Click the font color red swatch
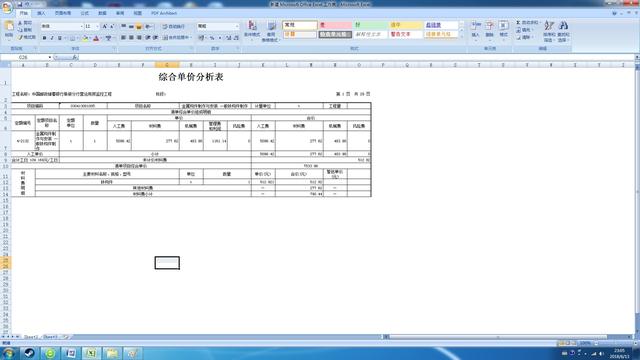Image resolution: width=640 pixels, height=360 pixels. point(96,38)
